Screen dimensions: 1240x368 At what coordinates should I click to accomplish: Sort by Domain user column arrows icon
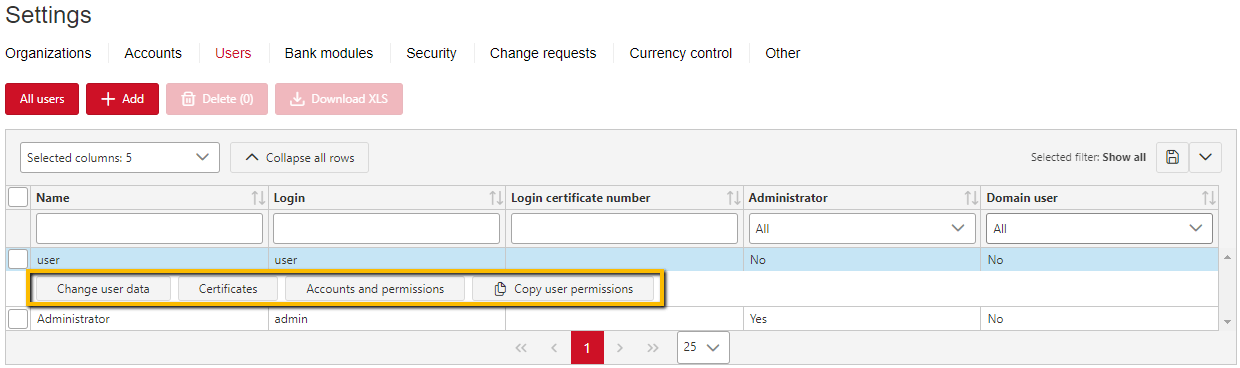pos(1209,198)
